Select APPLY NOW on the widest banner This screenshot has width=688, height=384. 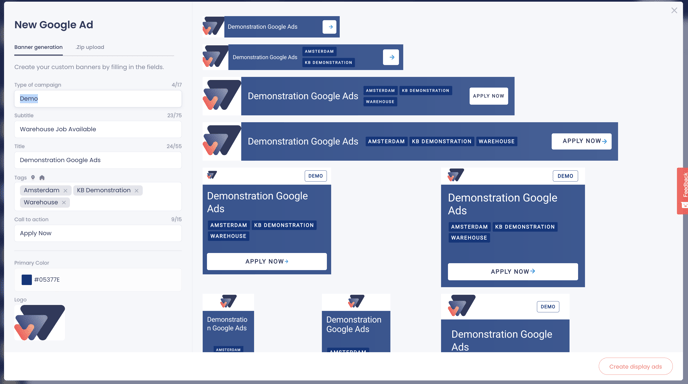tap(581, 141)
